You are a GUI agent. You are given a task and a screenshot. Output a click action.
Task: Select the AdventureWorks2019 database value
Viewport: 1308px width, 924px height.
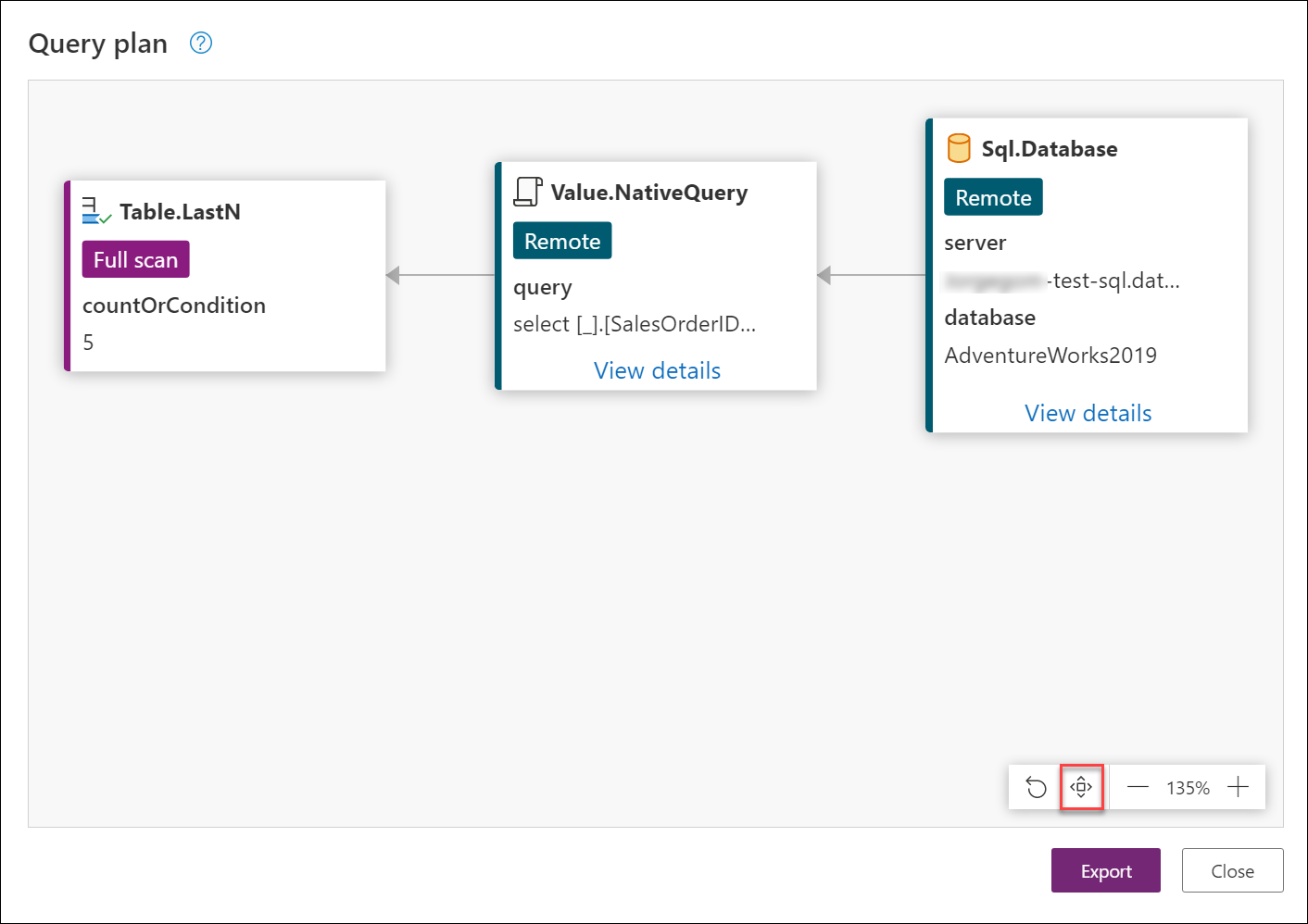pyautogui.click(x=1050, y=356)
